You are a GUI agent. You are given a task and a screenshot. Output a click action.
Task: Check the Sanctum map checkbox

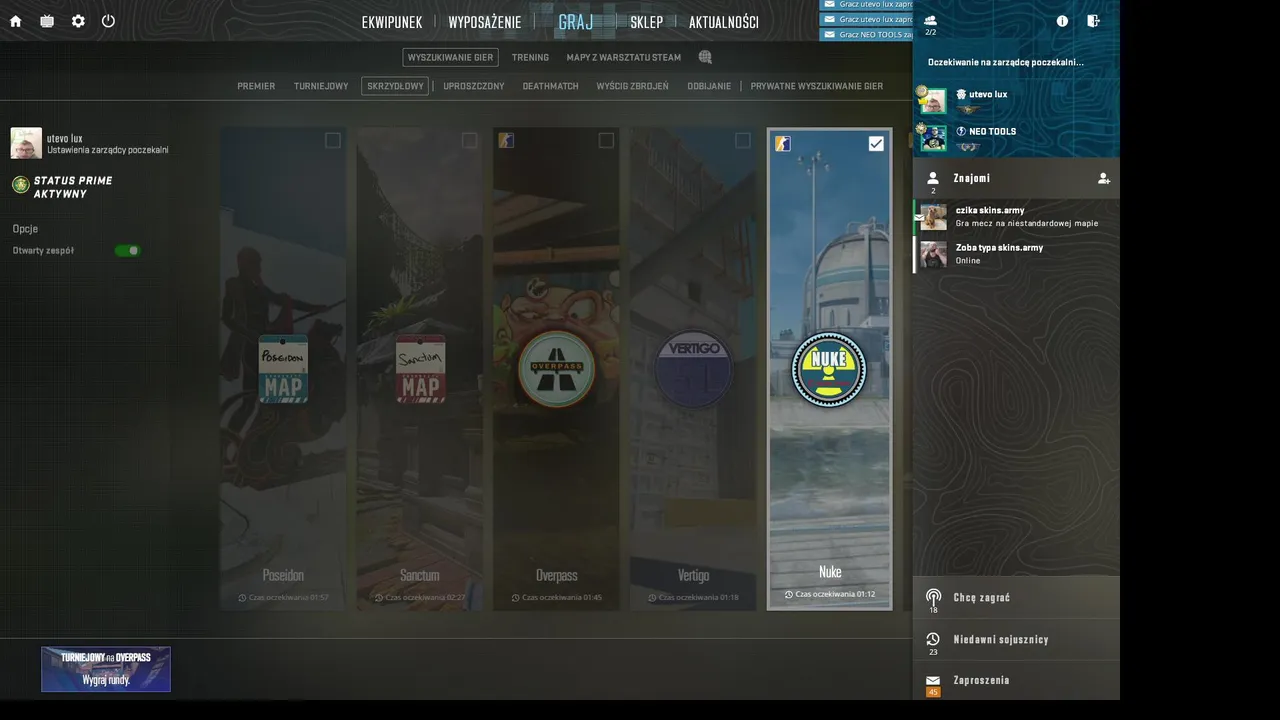coord(469,141)
